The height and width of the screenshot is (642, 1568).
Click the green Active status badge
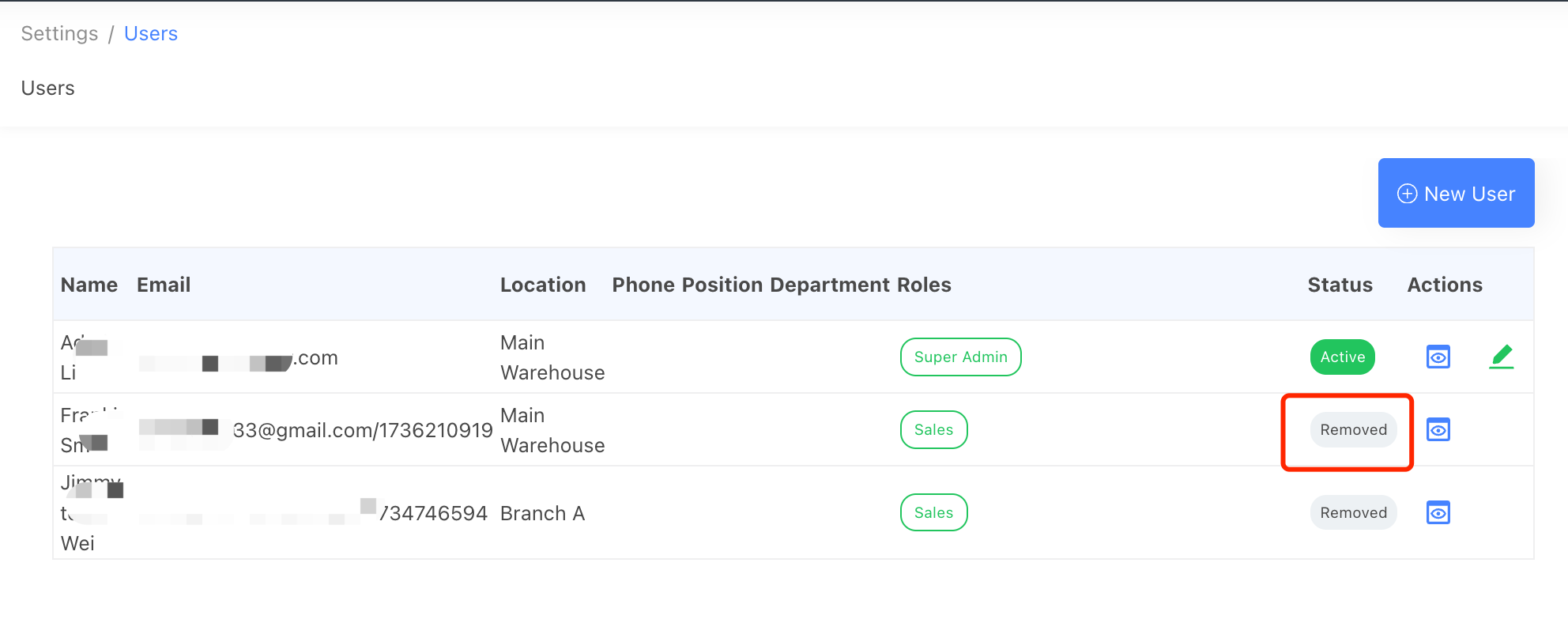1342,357
